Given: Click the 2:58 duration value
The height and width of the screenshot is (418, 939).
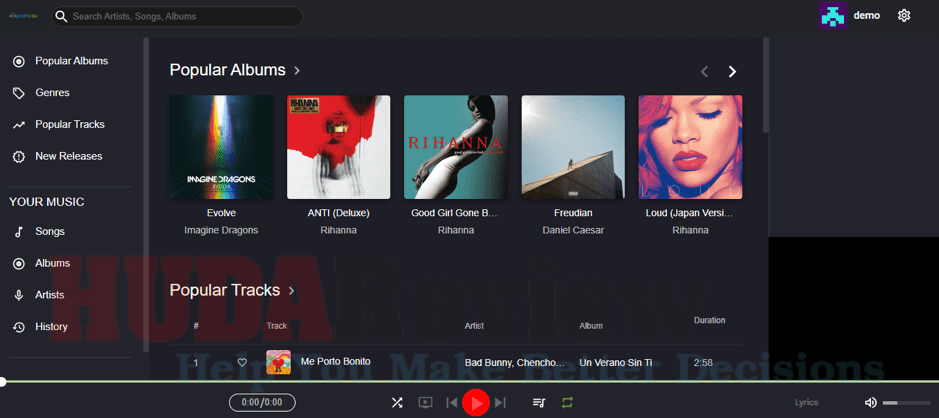Looking at the screenshot, I should [x=703, y=363].
